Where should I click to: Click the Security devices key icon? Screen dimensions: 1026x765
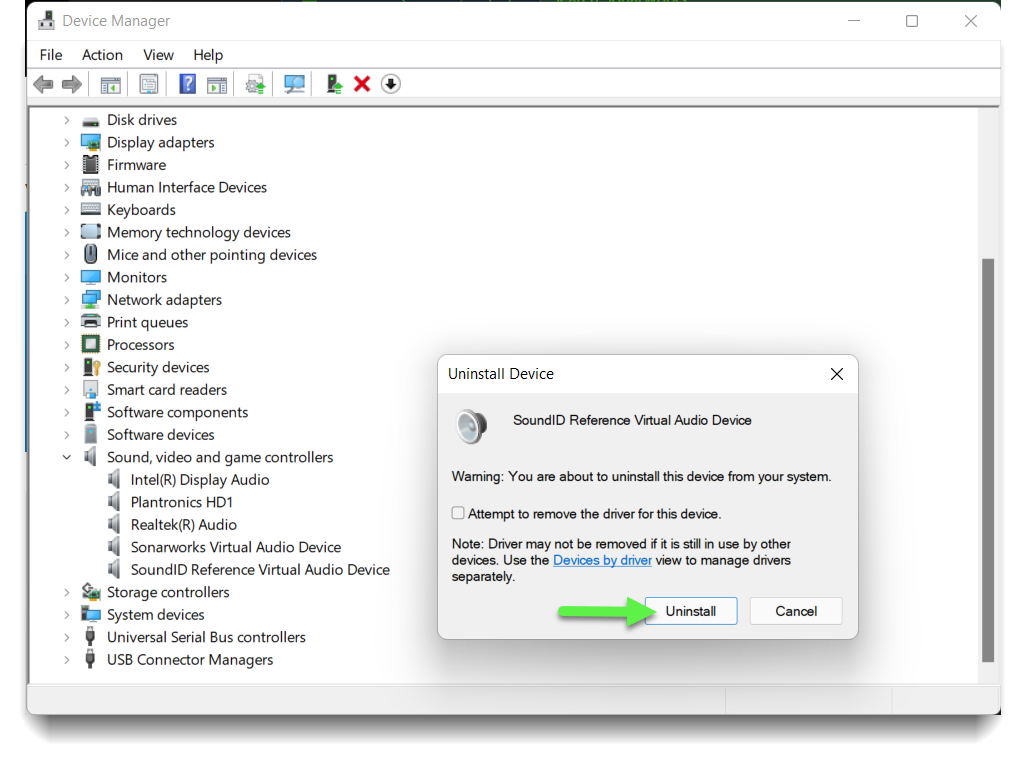[x=91, y=367]
